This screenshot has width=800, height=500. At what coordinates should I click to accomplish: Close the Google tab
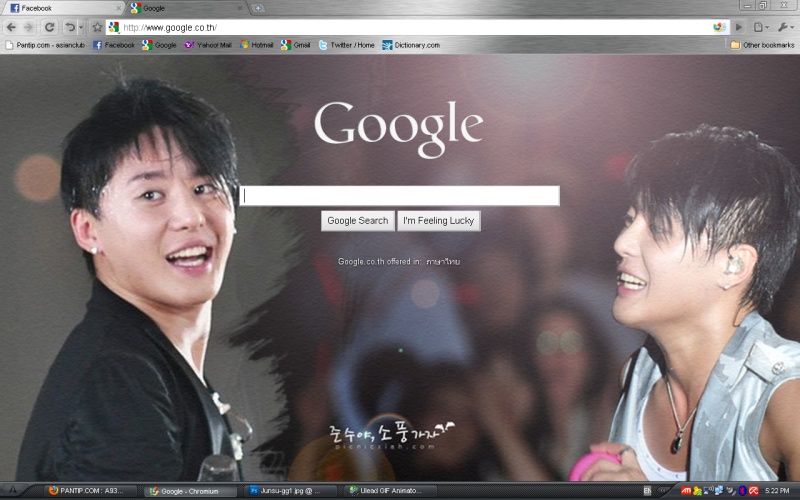(x=240, y=8)
